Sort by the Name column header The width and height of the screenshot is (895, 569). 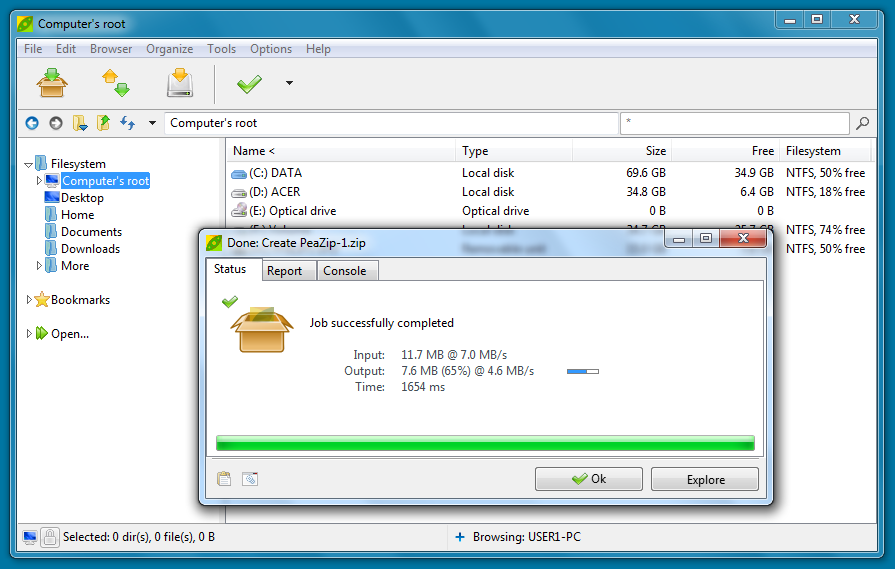pos(341,151)
